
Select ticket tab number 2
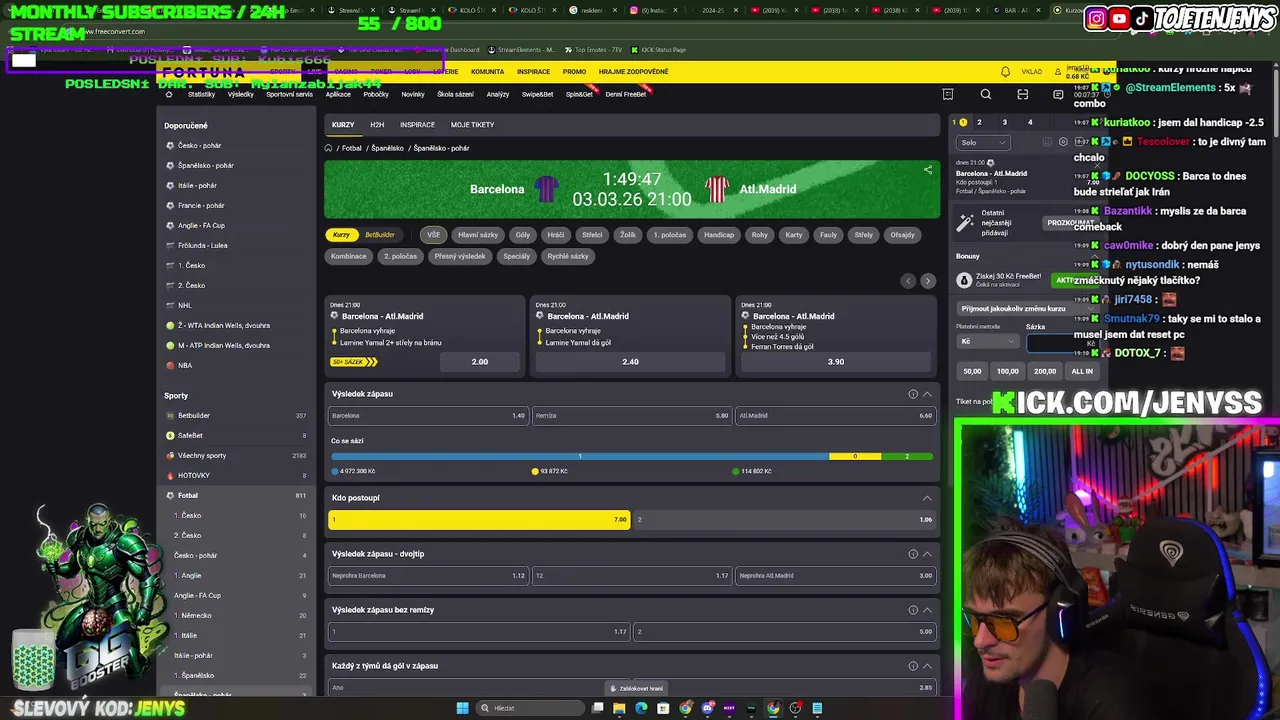tap(979, 122)
